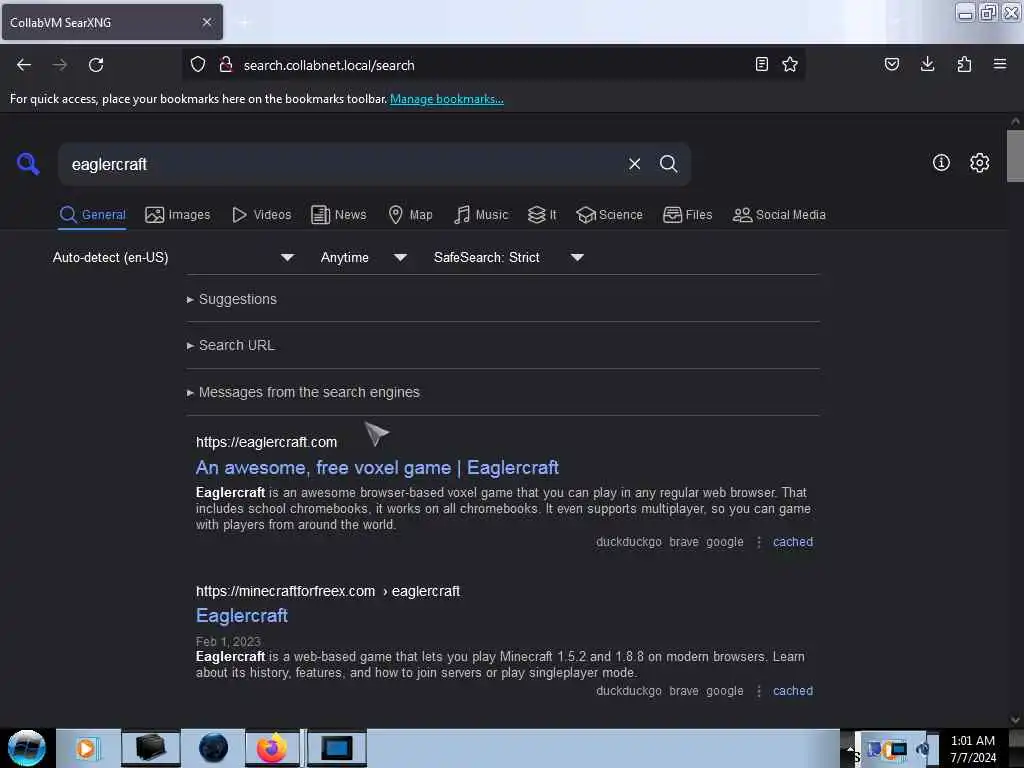1024x768 pixels.
Task: Open the taskbar clock showing 1:01 AM
Action: [x=972, y=748]
